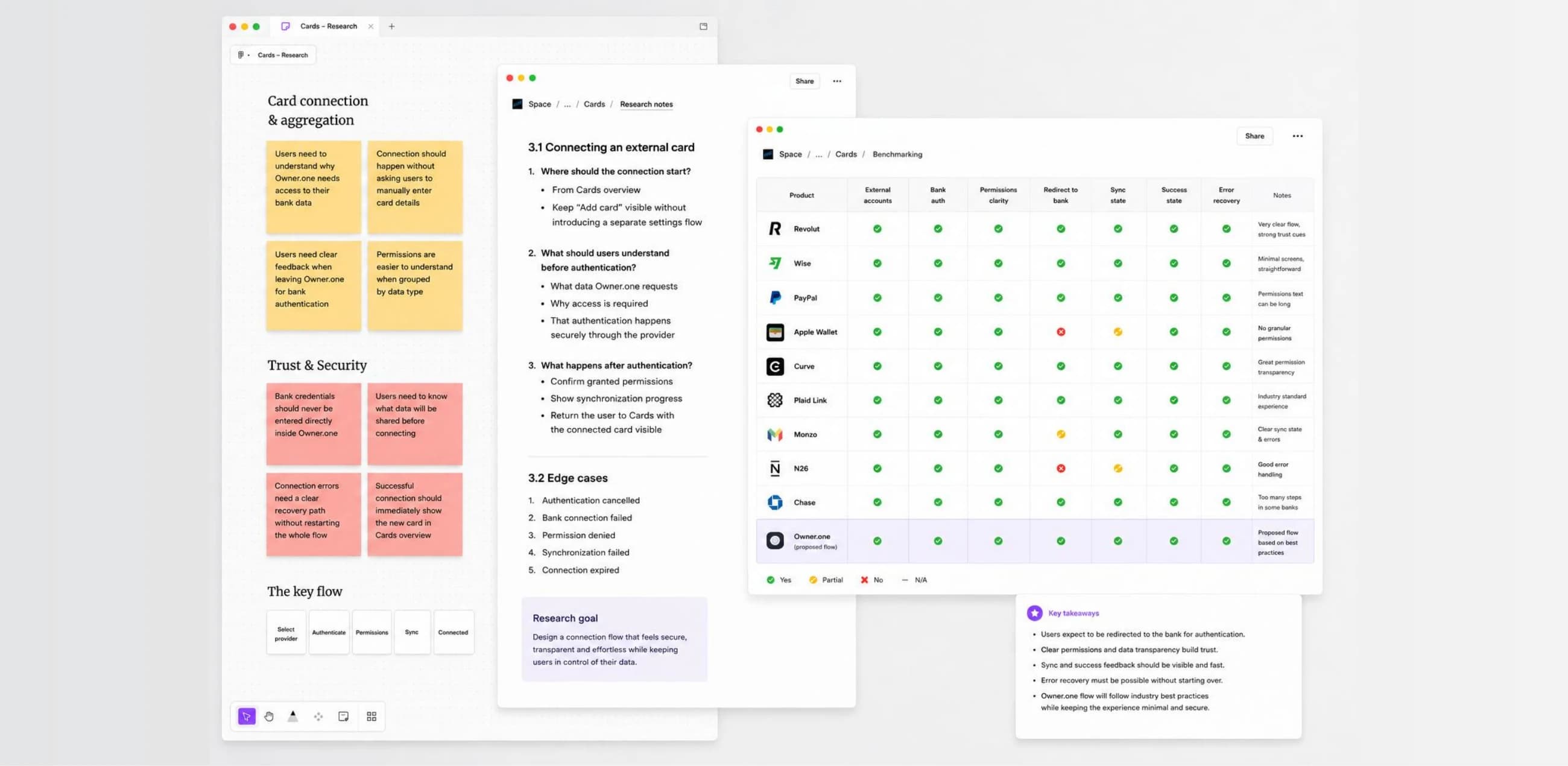Image resolution: width=1568 pixels, height=766 pixels.
Task: Select the yellow note 'Permissions are easier to understand'
Action: coord(414,285)
